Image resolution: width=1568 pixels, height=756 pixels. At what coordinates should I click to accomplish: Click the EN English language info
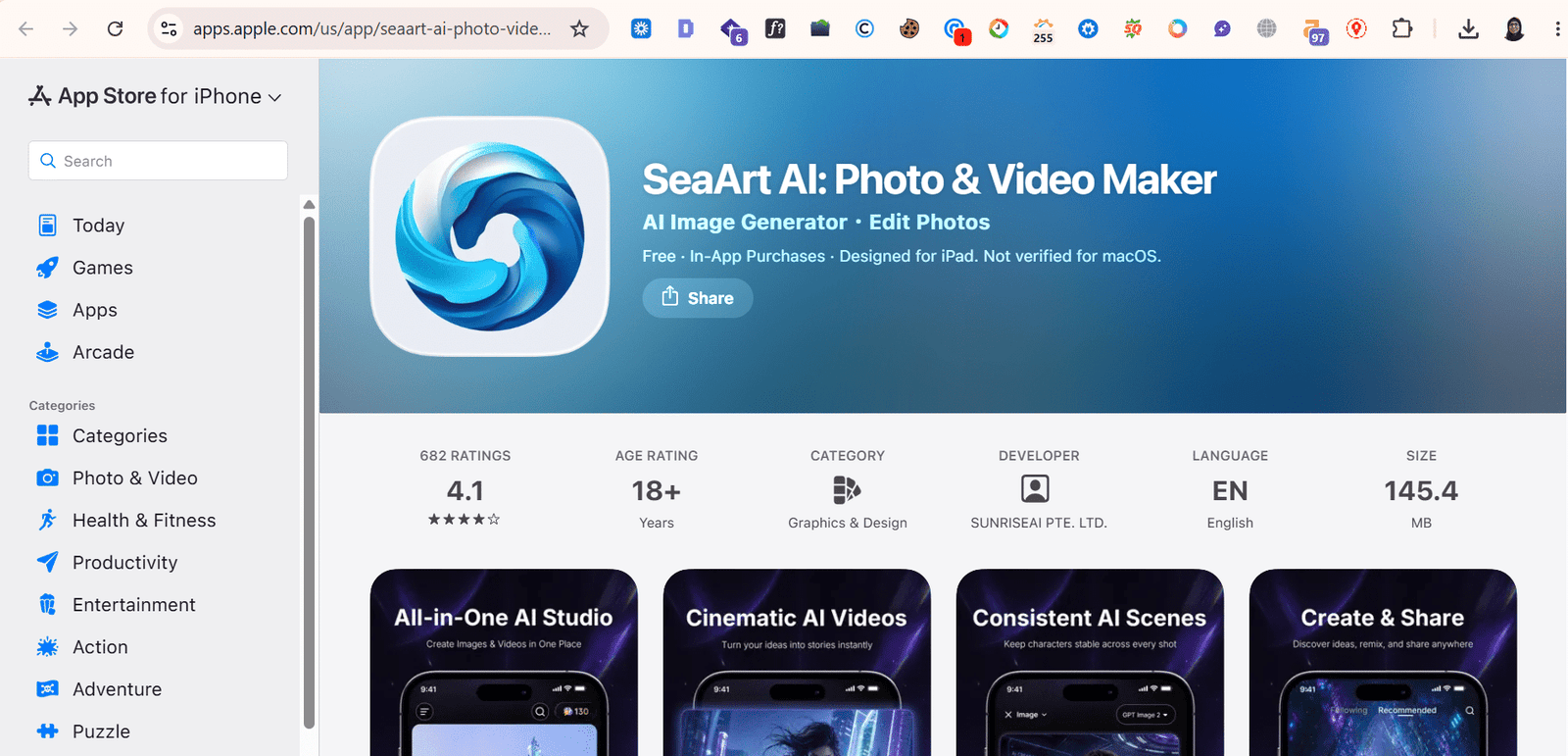1230,489
